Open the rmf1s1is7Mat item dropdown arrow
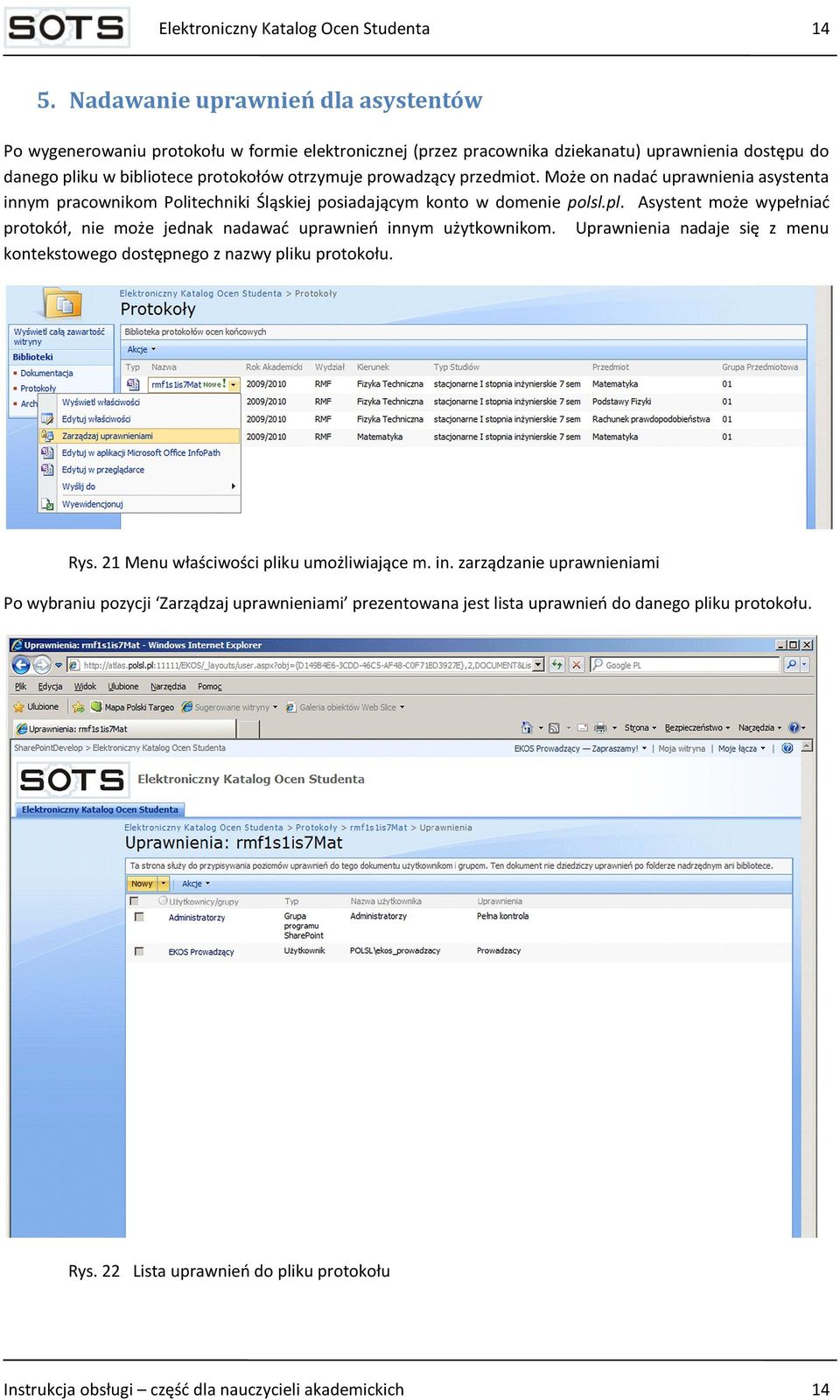Image resolution: width=840 pixels, height=1400 pixels. 234,384
